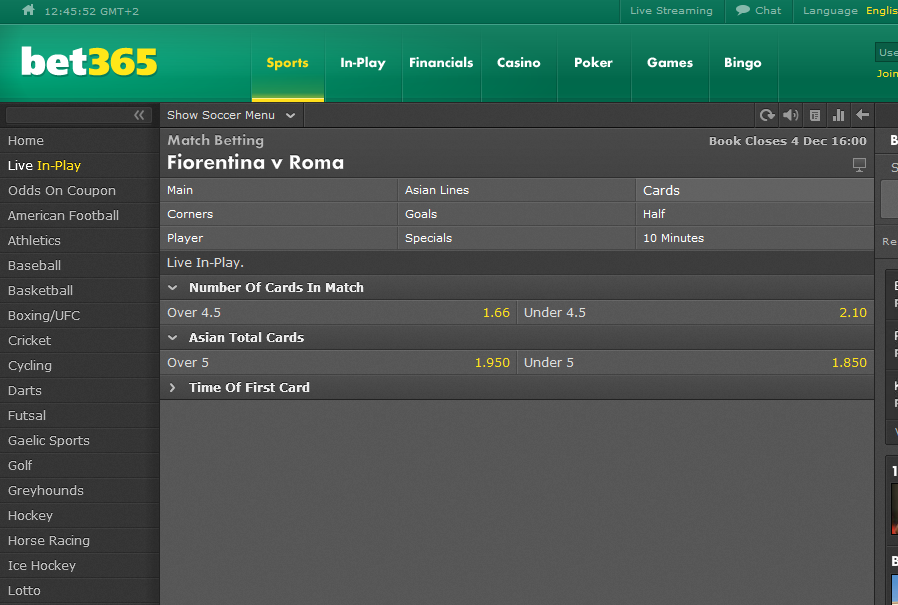898x605 pixels.
Task: Collapse the left sidebar with double-arrow icon
Action: 139,115
